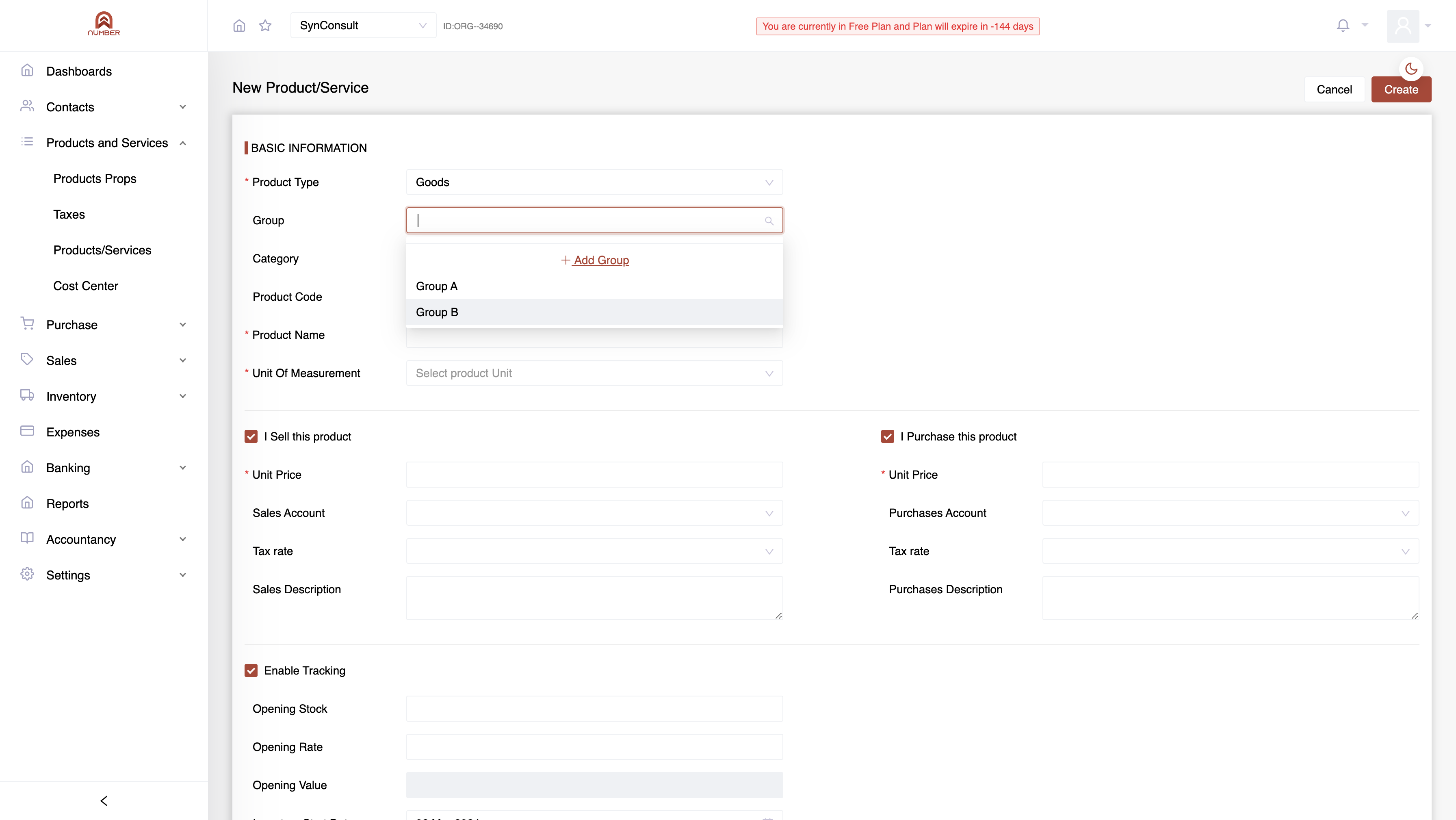Click the Add Group link
Image resolution: width=1456 pixels, height=820 pixels.
[595, 260]
